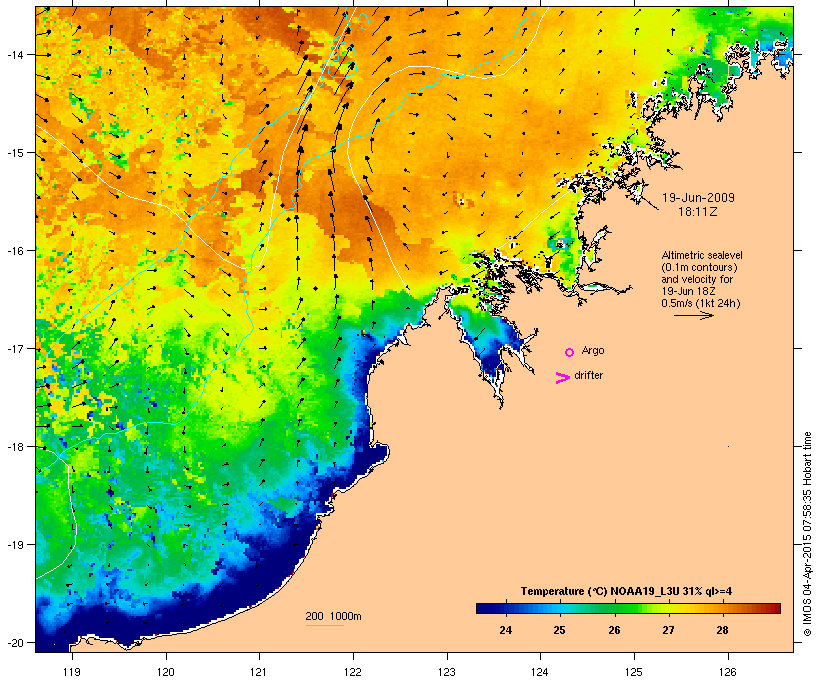The width and height of the screenshot is (820, 680).
Task: Click the '(0.1m contours)' legend line
Action: pyautogui.click(x=699, y=267)
